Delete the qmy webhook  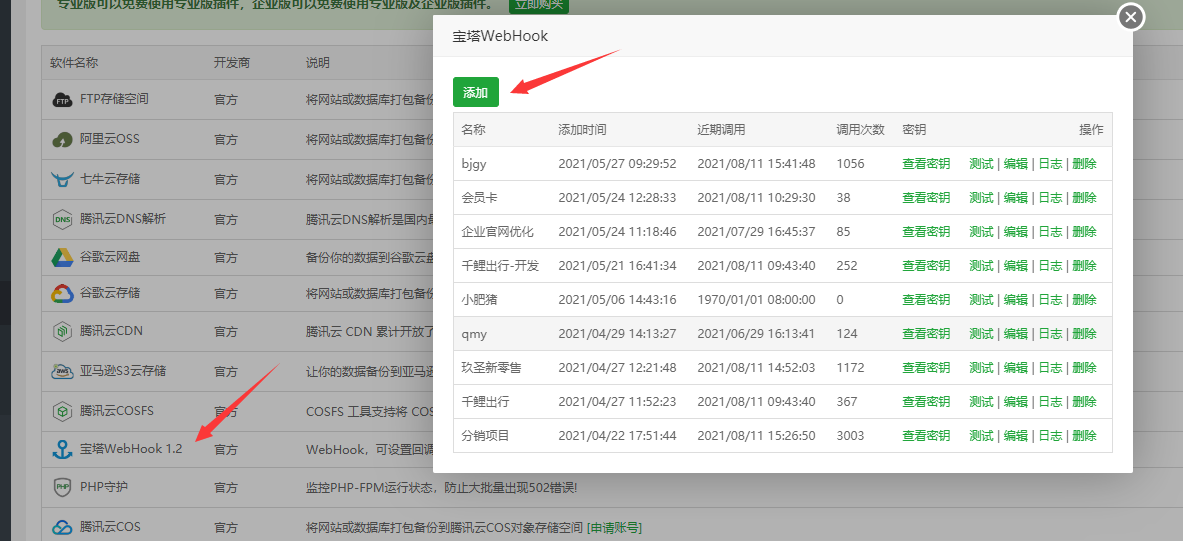pyautogui.click(x=1084, y=334)
